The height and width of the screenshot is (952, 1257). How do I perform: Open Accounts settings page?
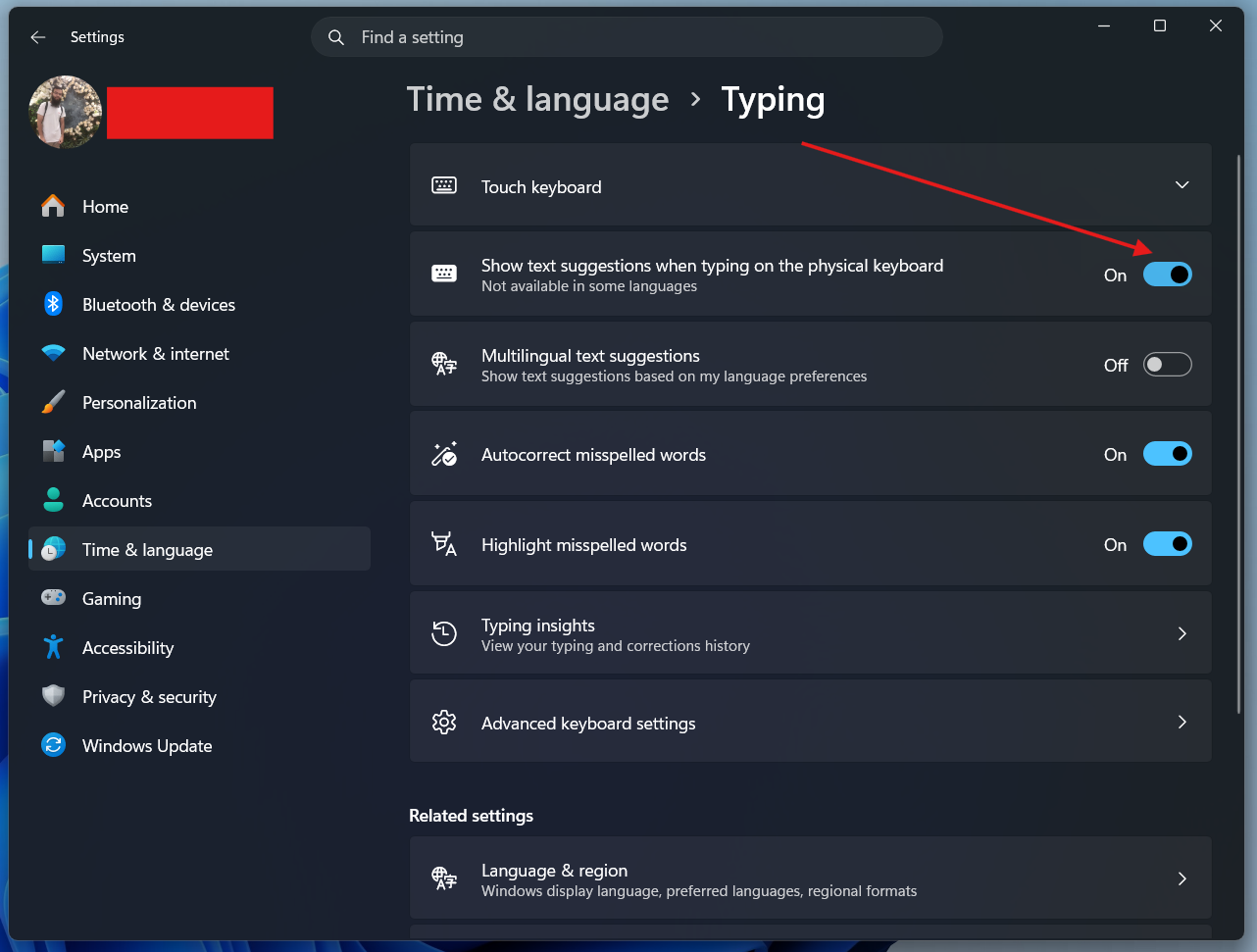(200, 500)
